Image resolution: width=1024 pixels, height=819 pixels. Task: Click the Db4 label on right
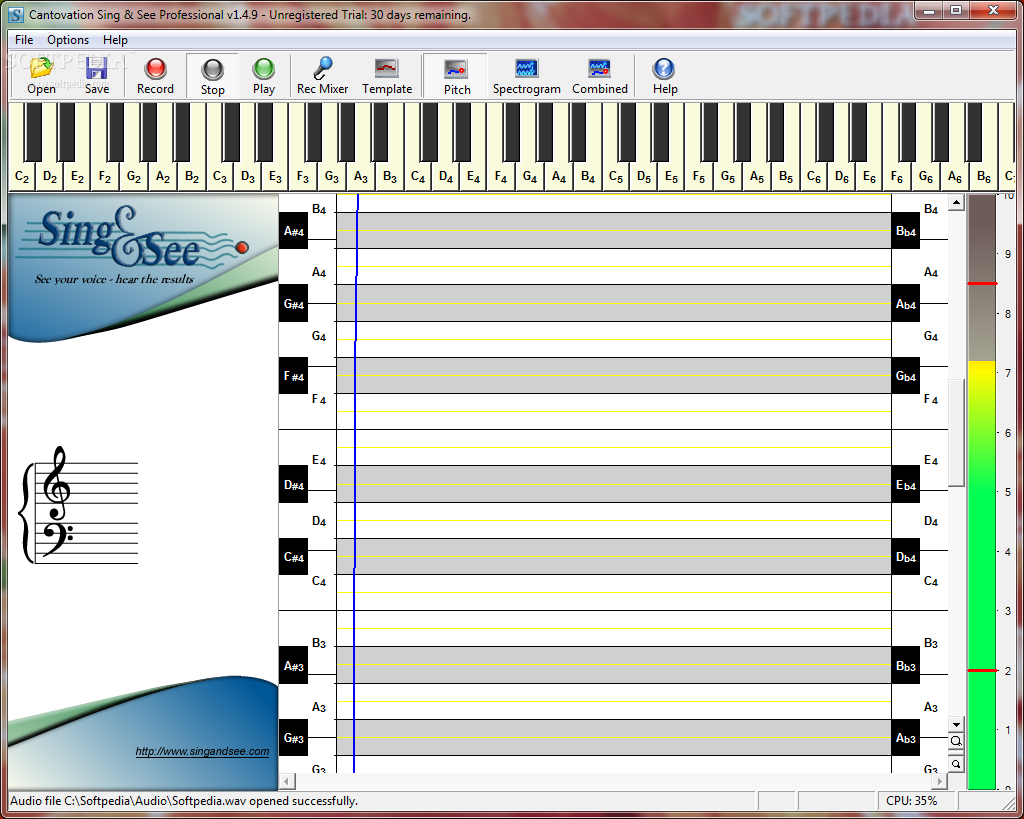point(906,557)
